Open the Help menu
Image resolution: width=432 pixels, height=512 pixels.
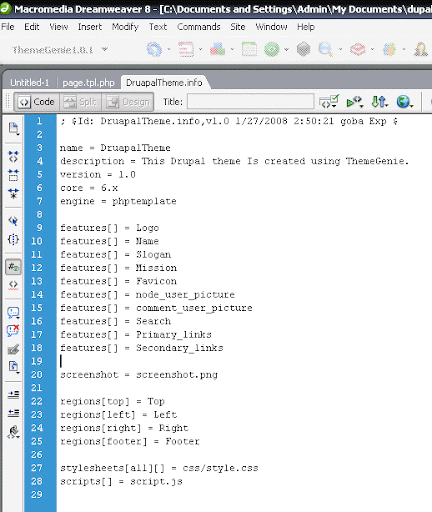(x=306, y=27)
